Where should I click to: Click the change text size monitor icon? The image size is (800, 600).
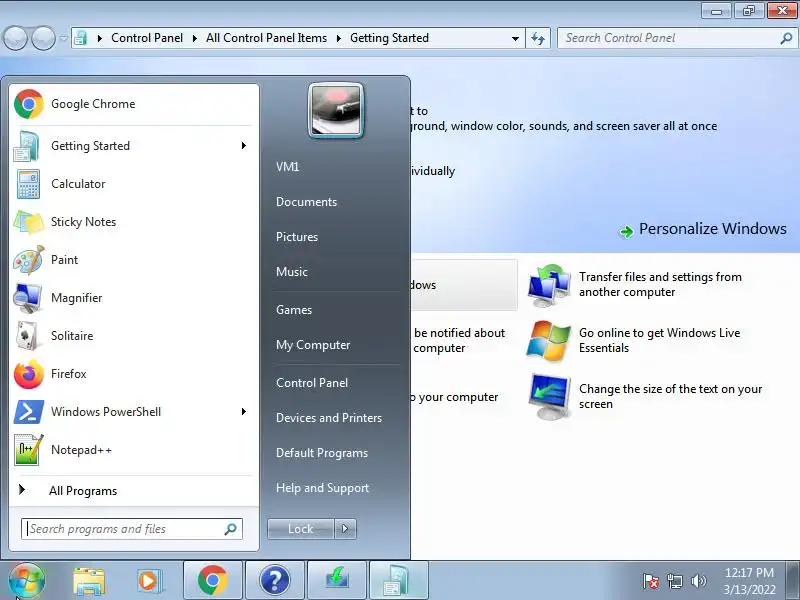549,396
